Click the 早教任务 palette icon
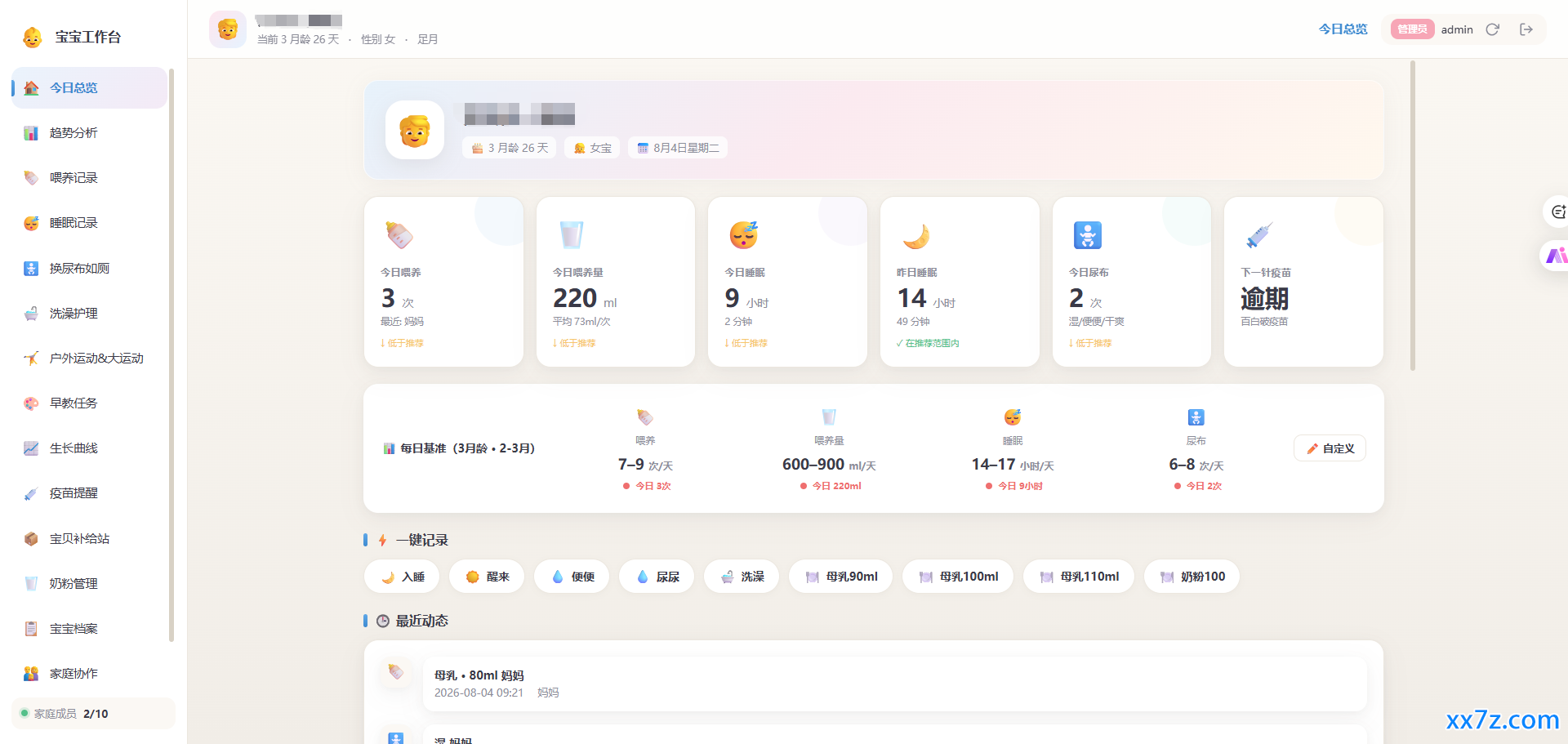This screenshot has width=1568, height=744. coord(31,403)
